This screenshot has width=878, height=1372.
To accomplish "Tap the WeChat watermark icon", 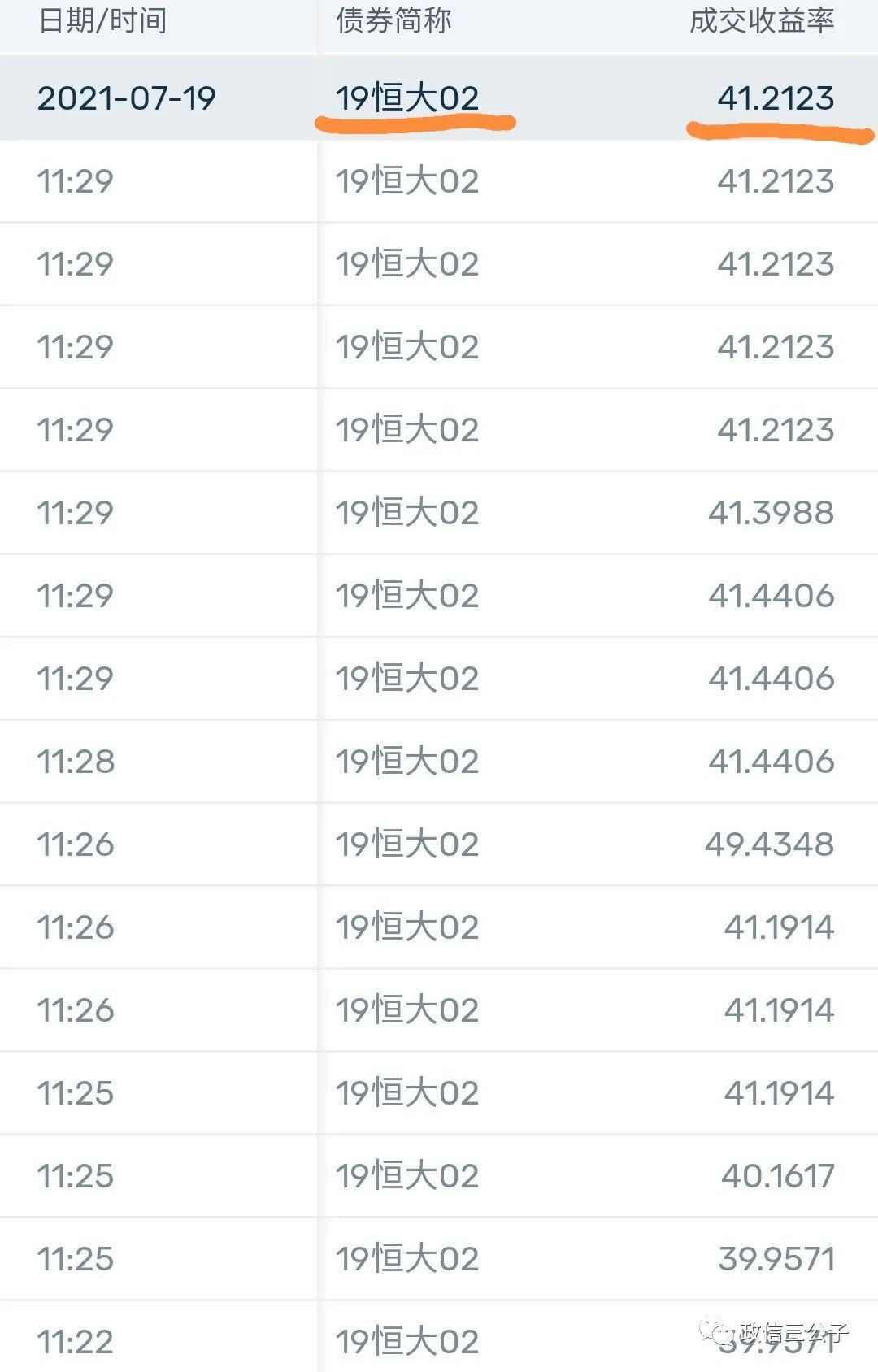I will [718, 1332].
